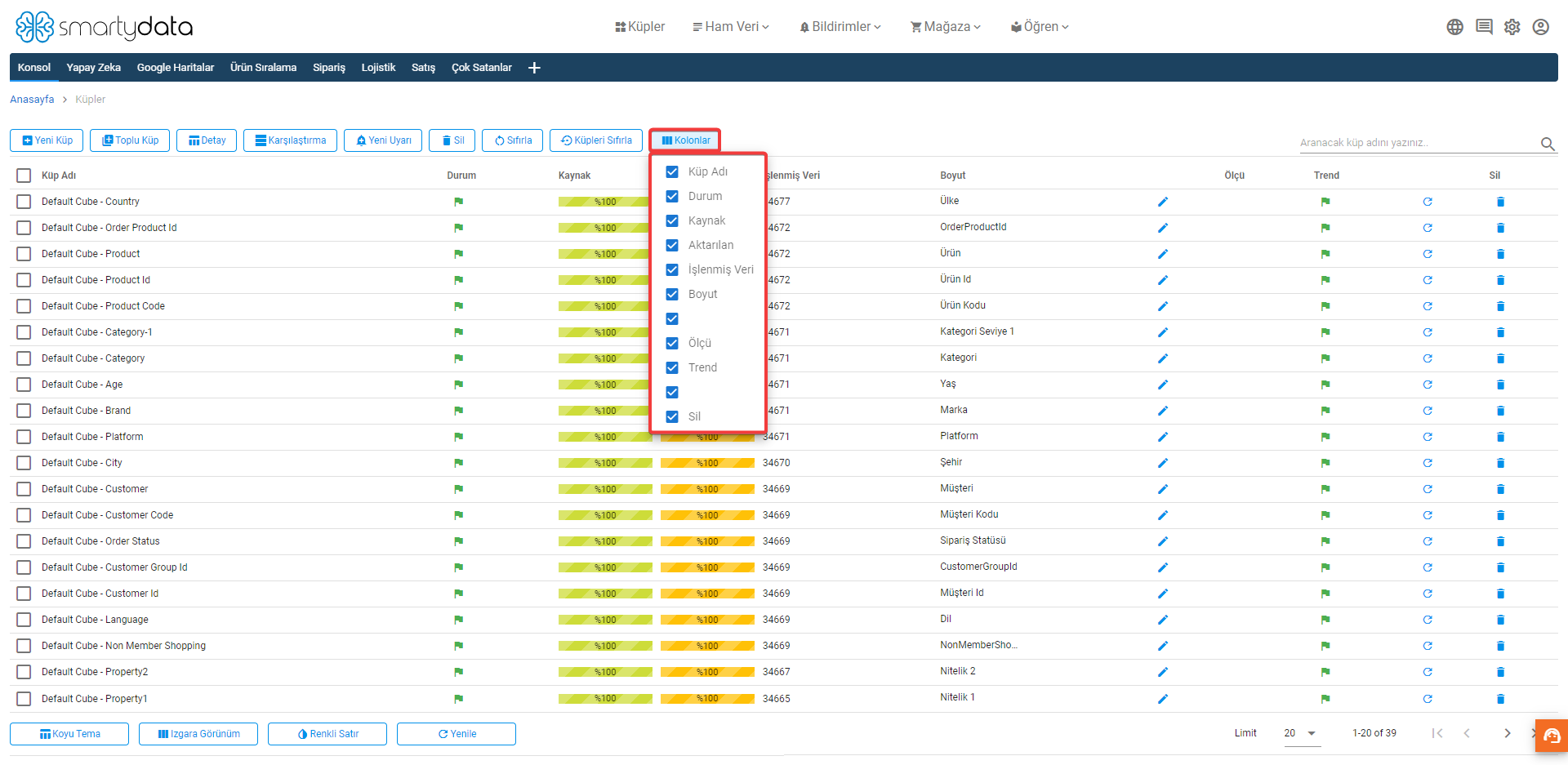Switch to the Ürün Sıralama tab
Viewport: 1568px width, 765px height.
tap(263, 68)
